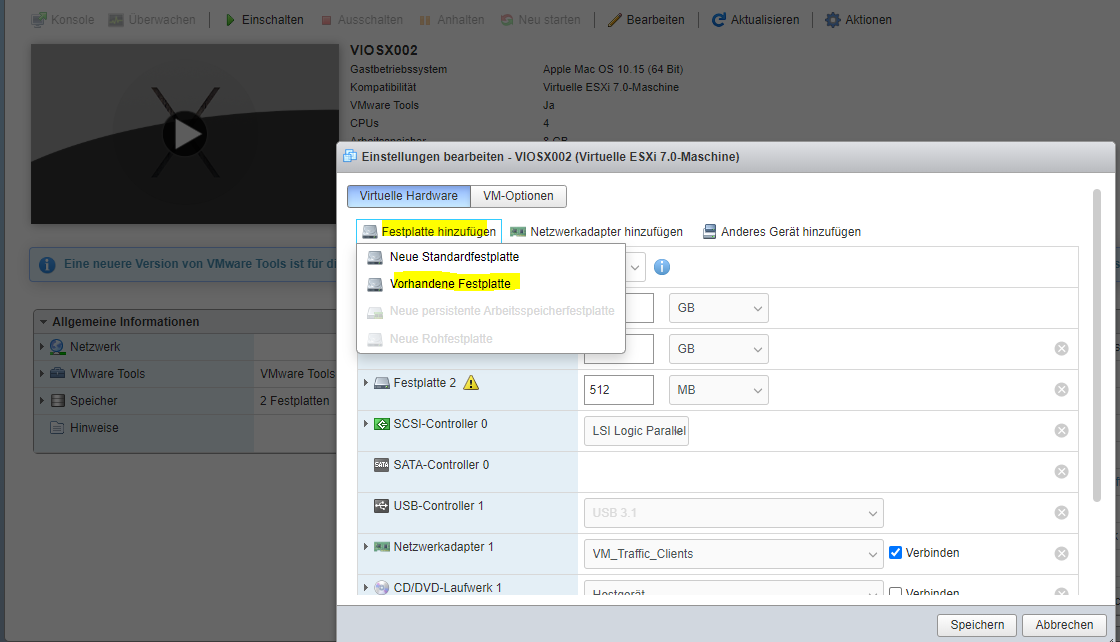Toggle Verbinden checkbox for CD/DVD-Laufwerk 1
The height and width of the screenshot is (642, 1120).
(x=895, y=592)
